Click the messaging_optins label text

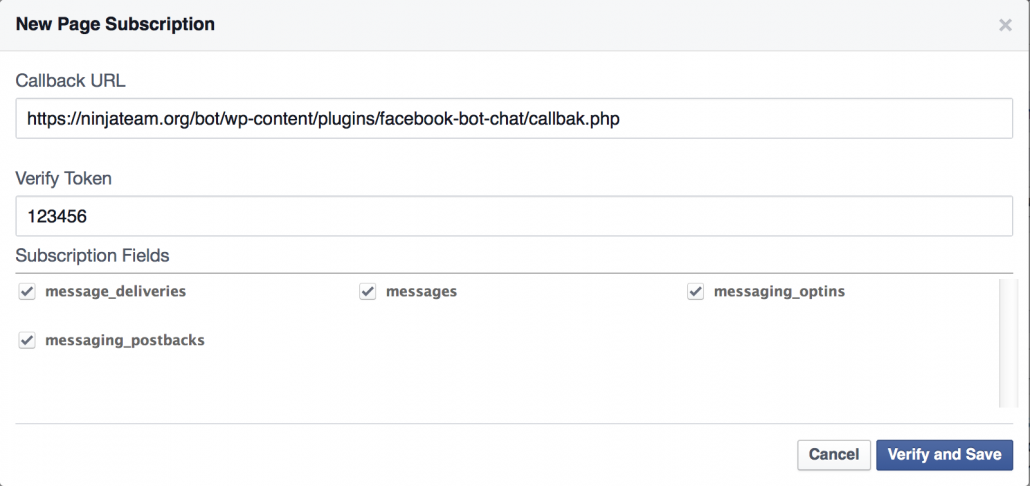[x=779, y=292]
